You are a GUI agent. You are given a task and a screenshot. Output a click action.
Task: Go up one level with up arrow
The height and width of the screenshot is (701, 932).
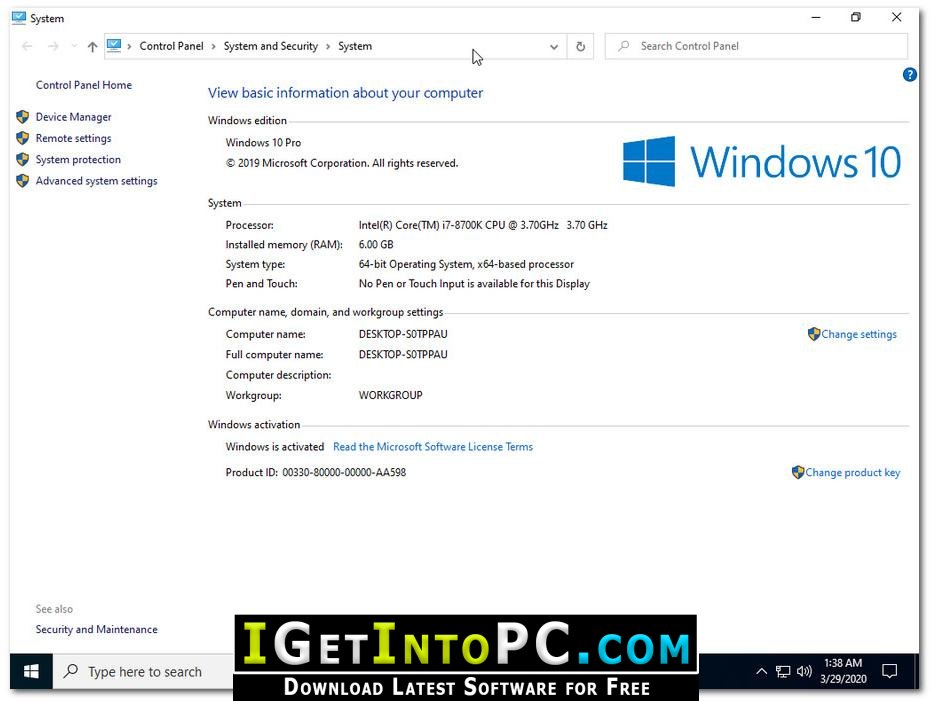pos(92,46)
